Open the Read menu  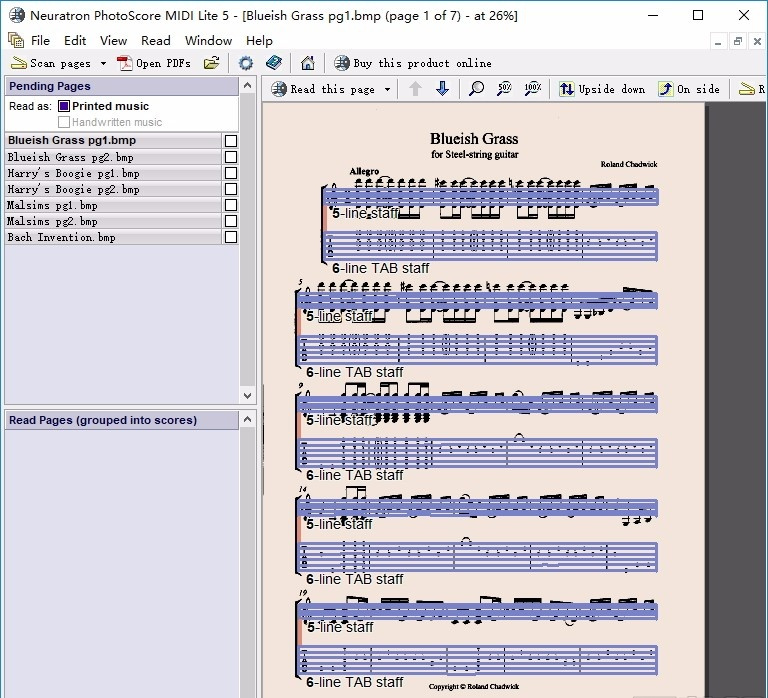(156, 41)
